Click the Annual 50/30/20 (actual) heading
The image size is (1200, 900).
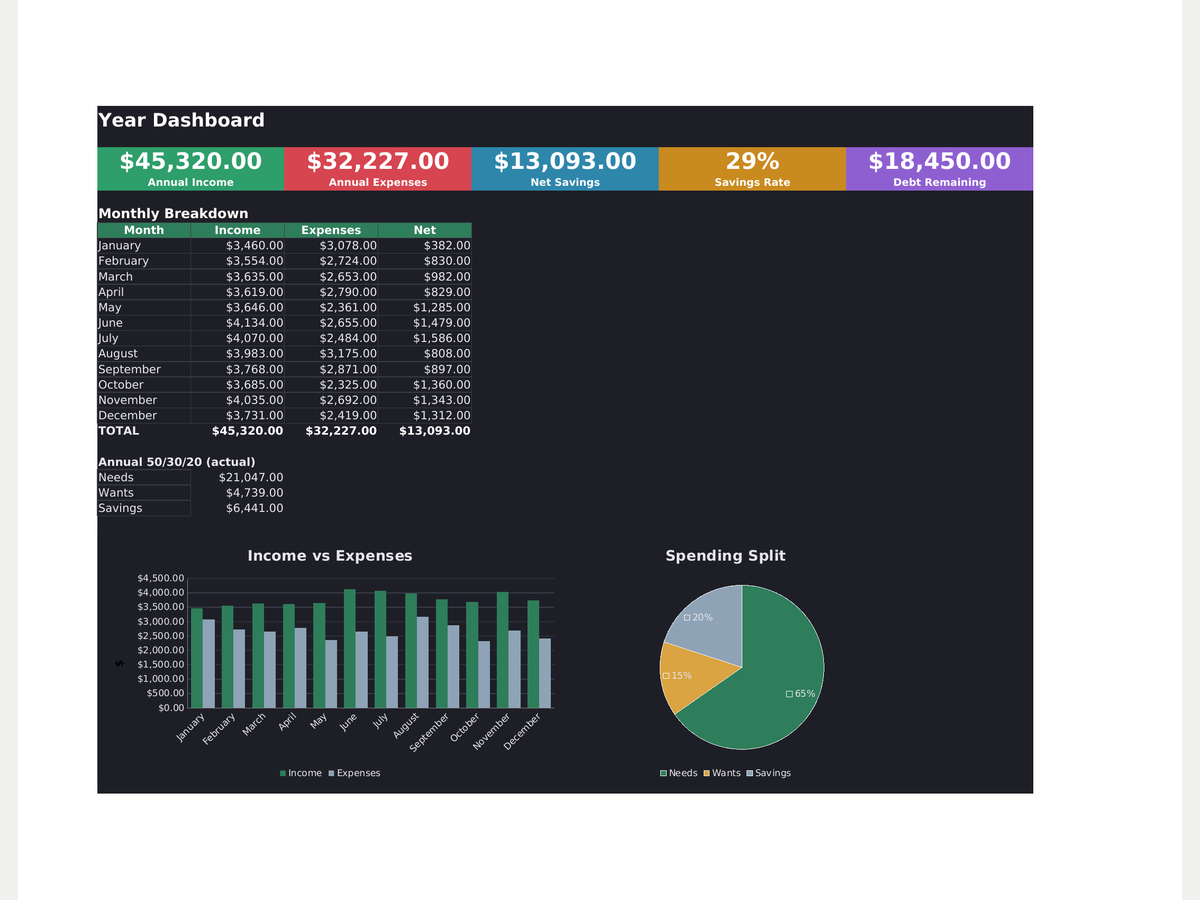tap(177, 462)
